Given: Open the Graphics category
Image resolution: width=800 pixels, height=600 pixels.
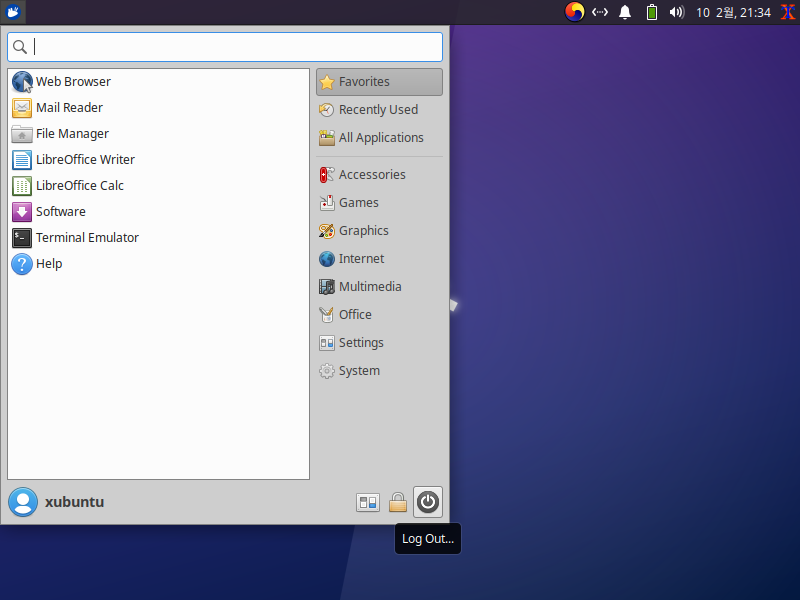Looking at the screenshot, I should (x=379, y=231).
